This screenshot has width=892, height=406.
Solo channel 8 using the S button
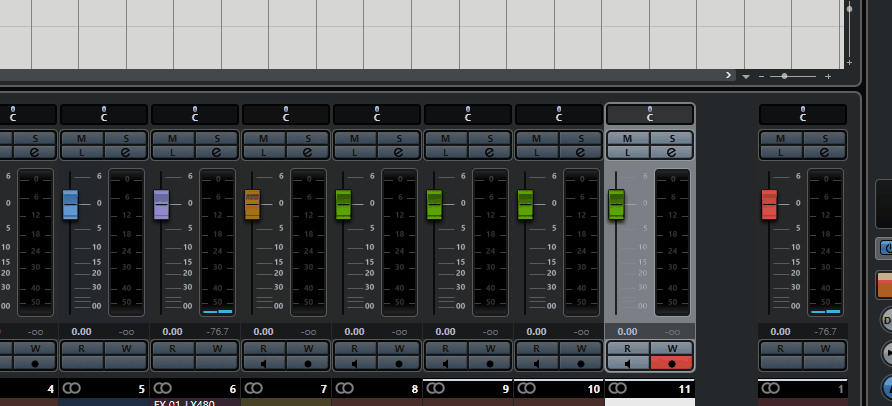399,138
